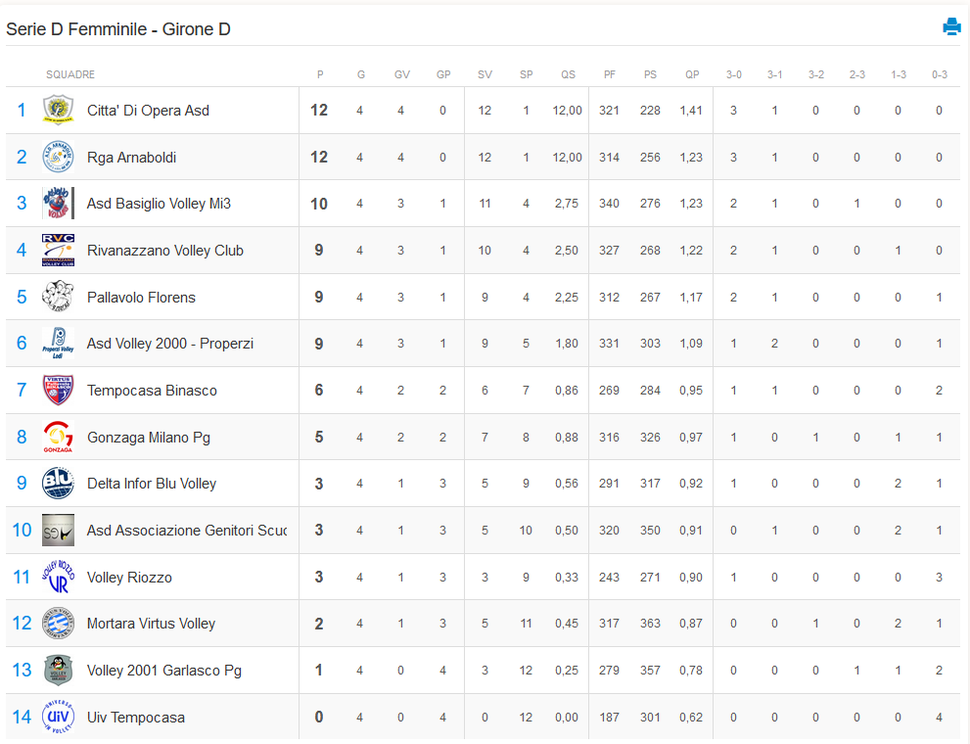Click the print icon
This screenshot has width=970, height=744.
pos(951,27)
